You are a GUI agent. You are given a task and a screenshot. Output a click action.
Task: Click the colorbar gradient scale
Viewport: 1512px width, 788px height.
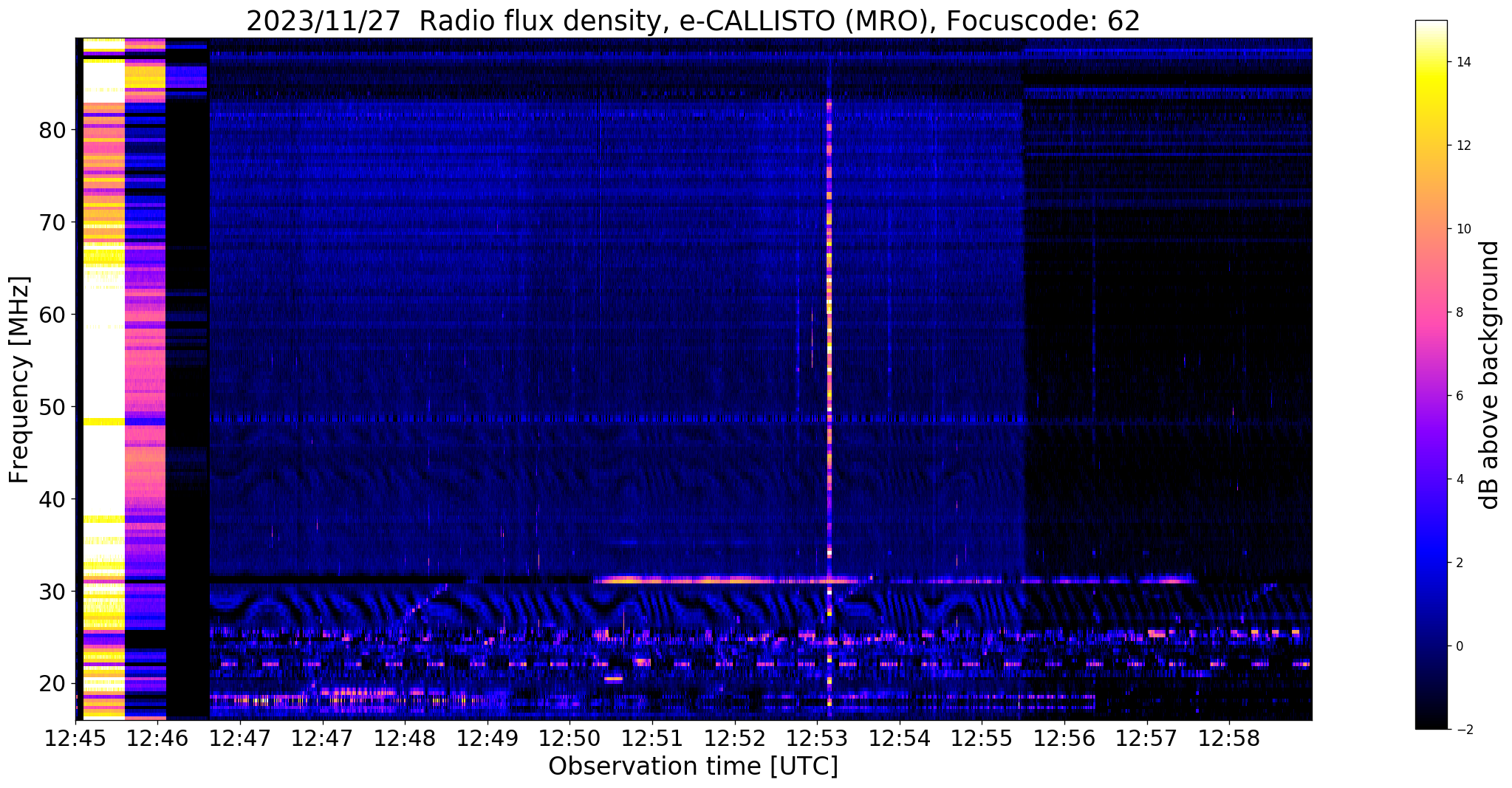(x=1431, y=374)
